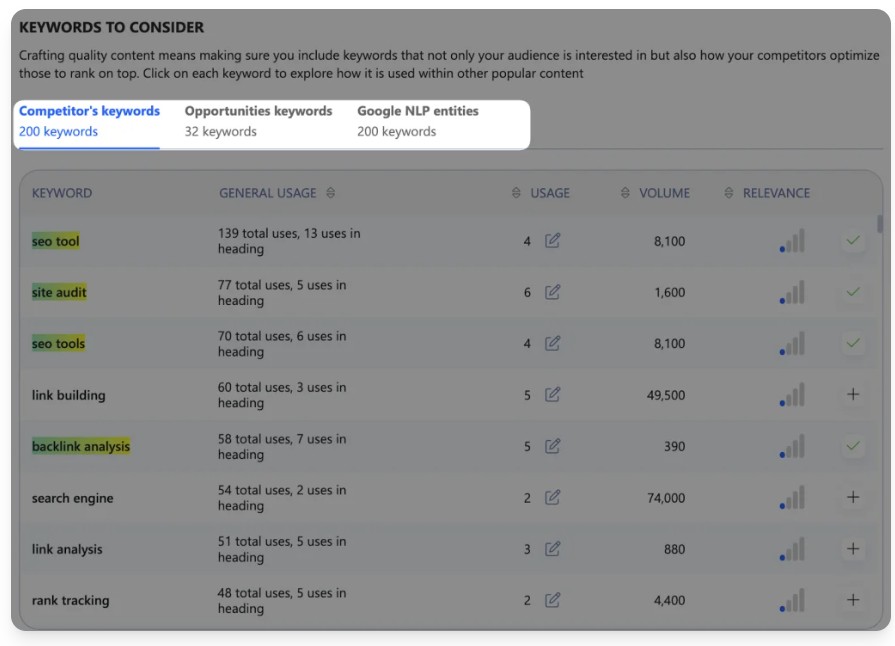Click the backlink analysis keyword
The width and height of the screenshot is (895, 646).
click(x=81, y=446)
